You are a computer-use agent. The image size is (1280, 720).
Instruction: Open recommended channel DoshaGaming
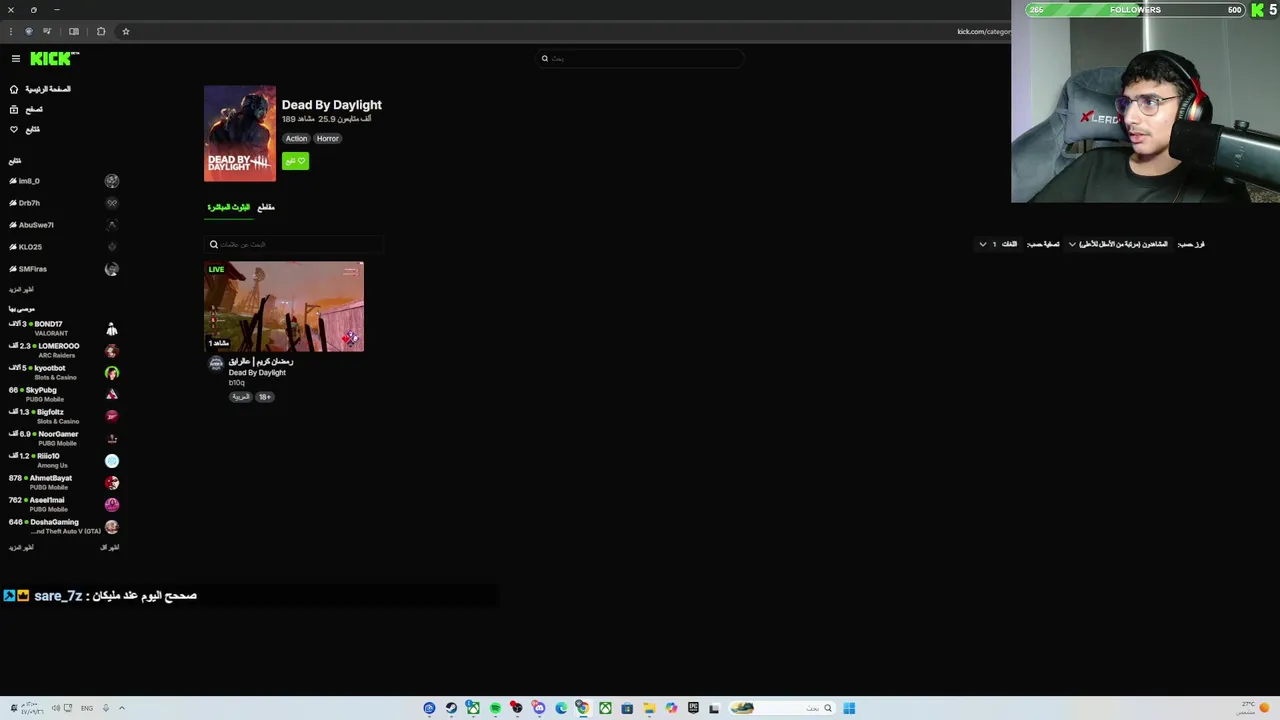pyautogui.click(x=64, y=526)
